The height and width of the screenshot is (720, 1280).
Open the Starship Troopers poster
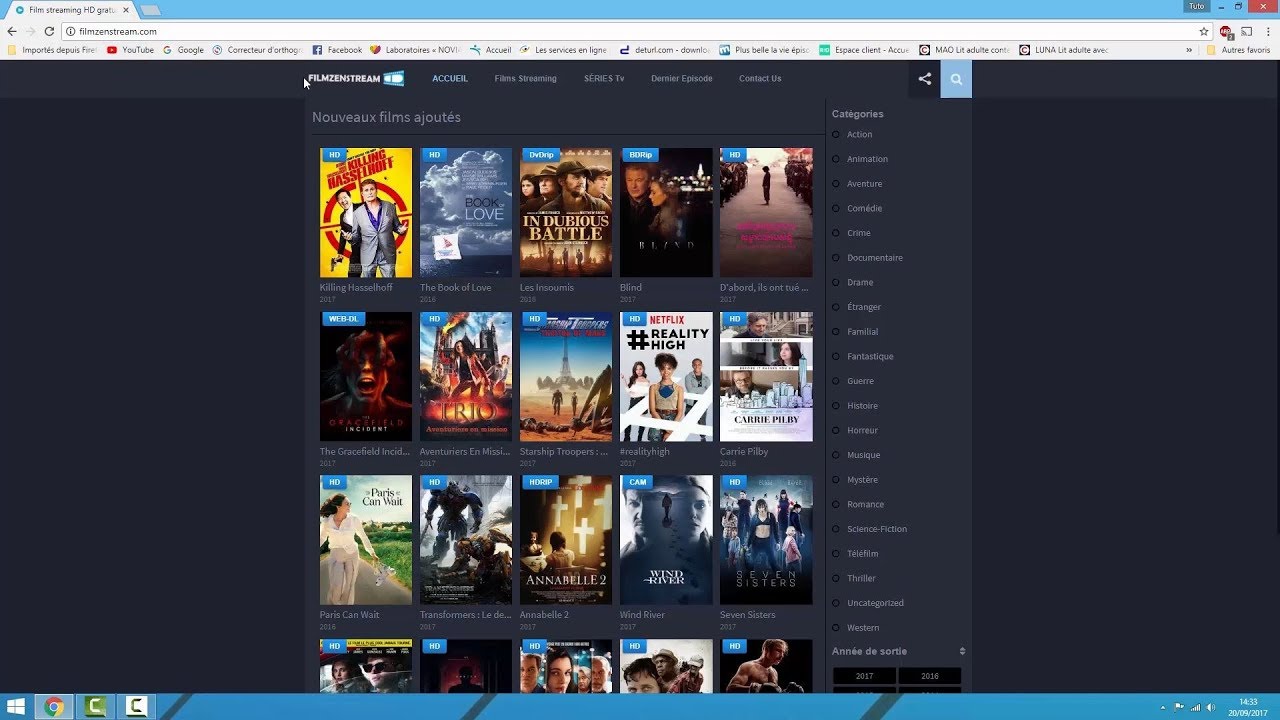566,376
